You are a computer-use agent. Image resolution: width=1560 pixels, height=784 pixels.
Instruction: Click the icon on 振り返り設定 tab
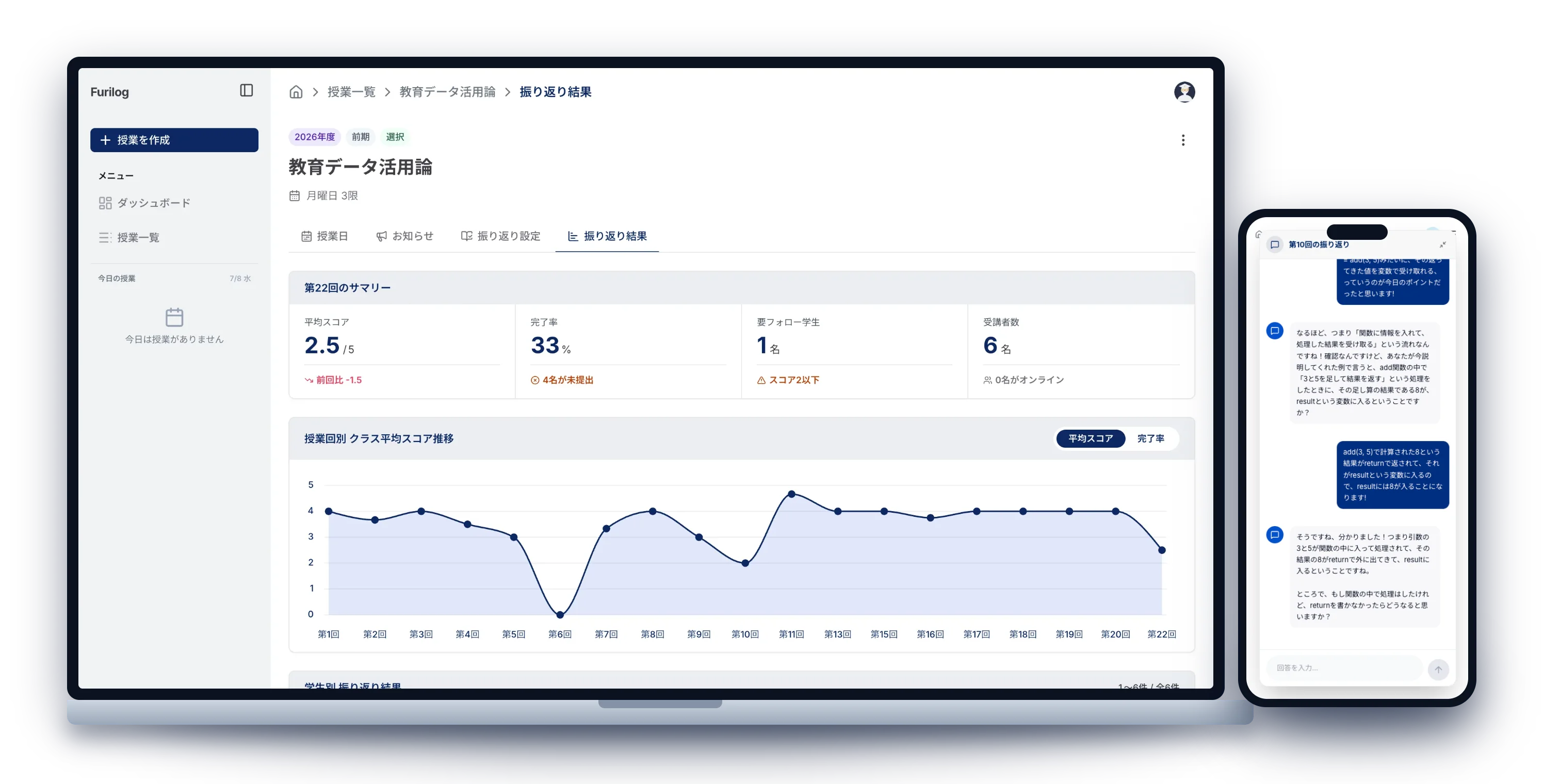[x=466, y=236]
